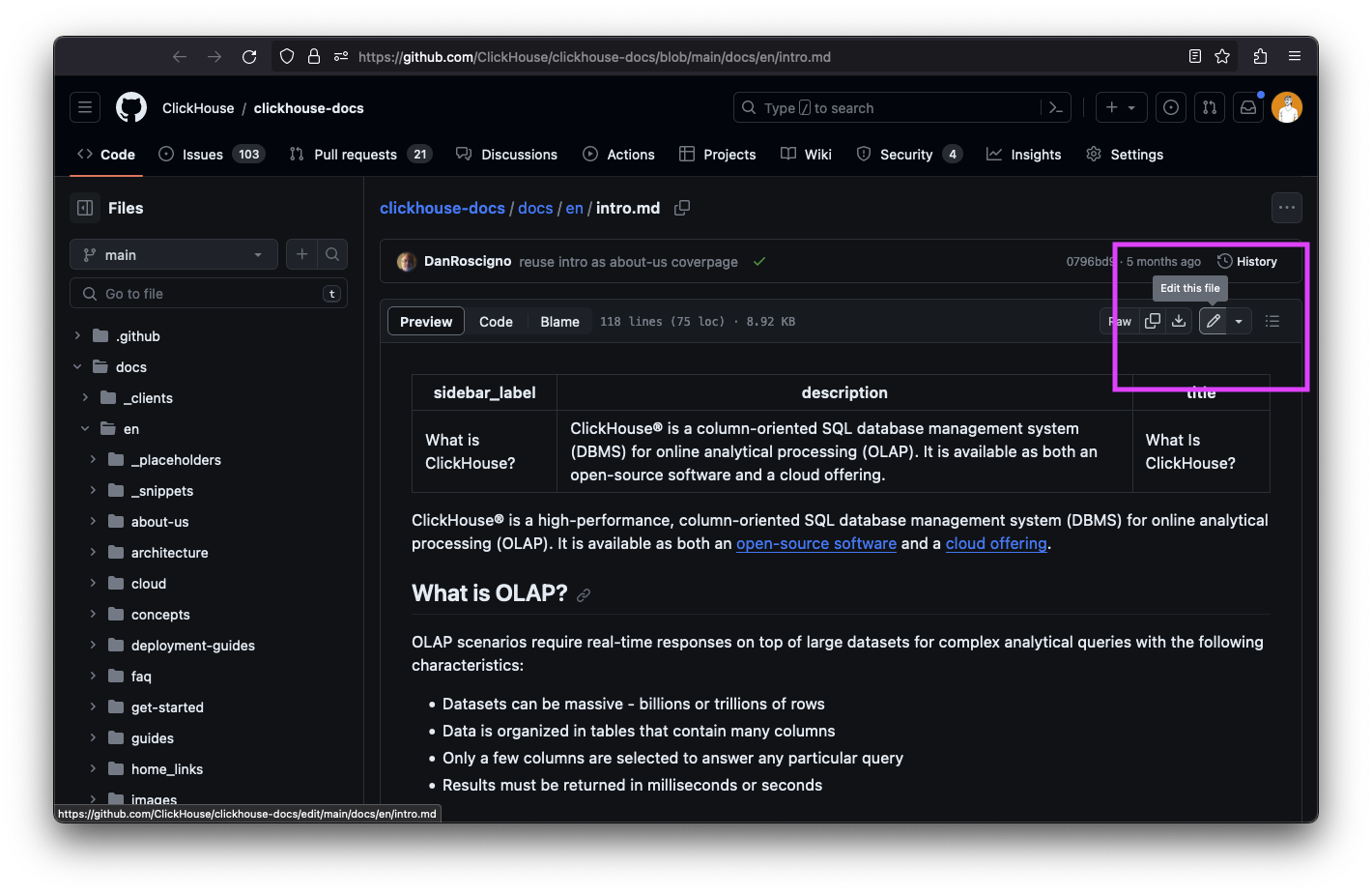Open the architecture folder
The image size is (1372, 894).
[170, 553]
